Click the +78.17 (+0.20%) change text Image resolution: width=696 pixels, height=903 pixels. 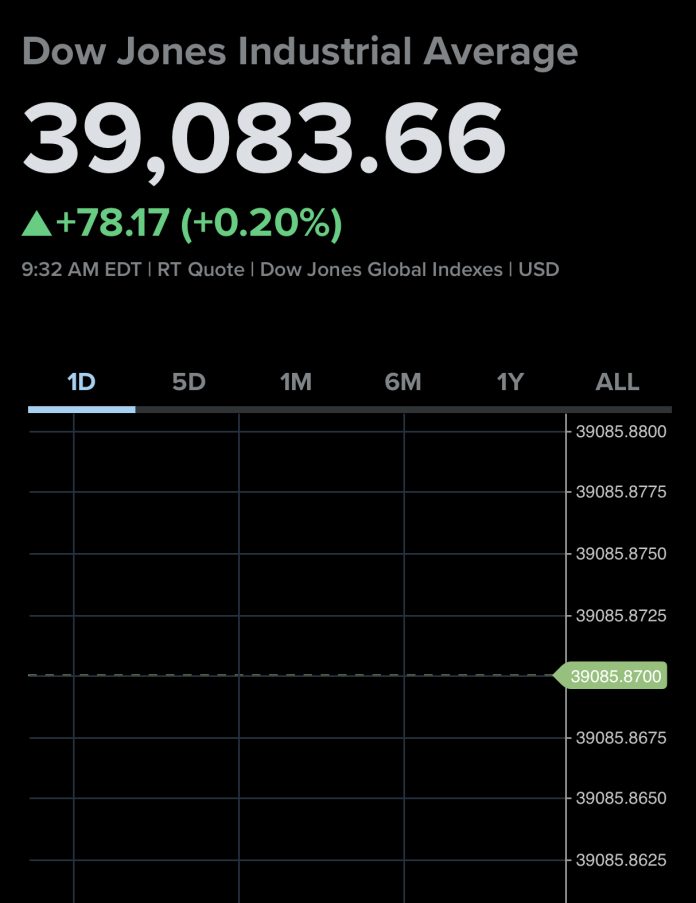click(200, 224)
